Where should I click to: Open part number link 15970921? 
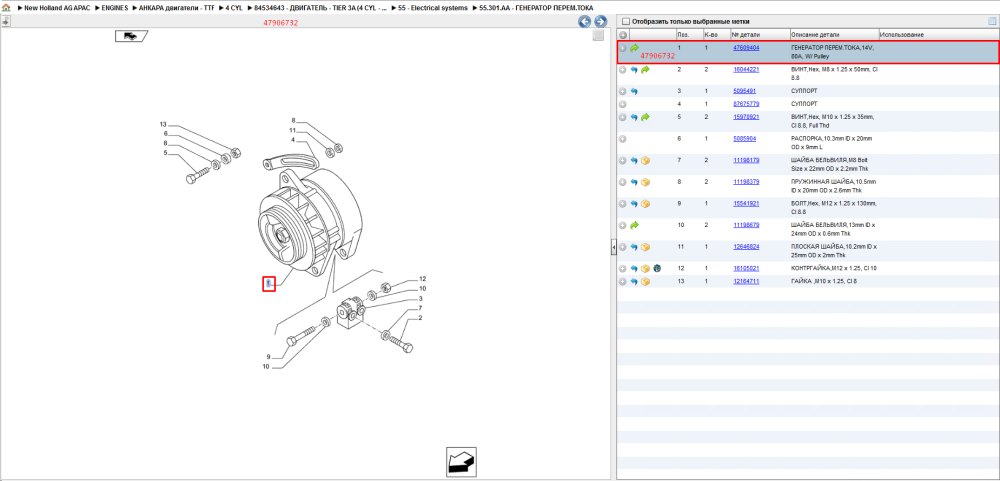click(746, 117)
